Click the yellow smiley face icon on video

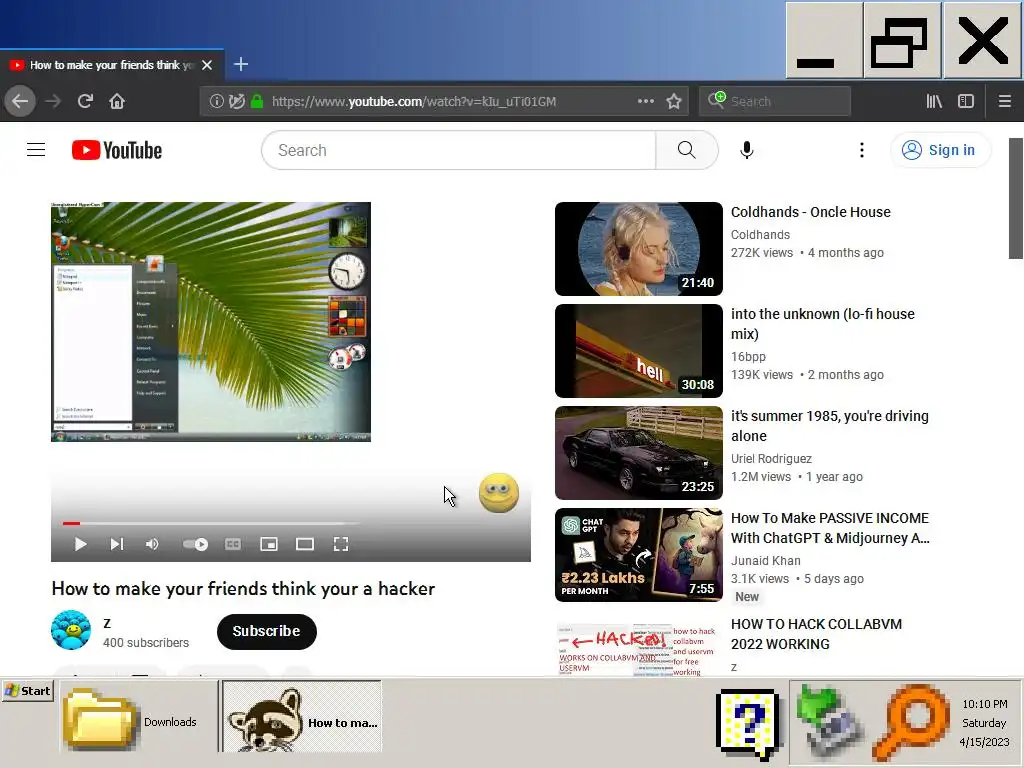[x=498, y=493]
